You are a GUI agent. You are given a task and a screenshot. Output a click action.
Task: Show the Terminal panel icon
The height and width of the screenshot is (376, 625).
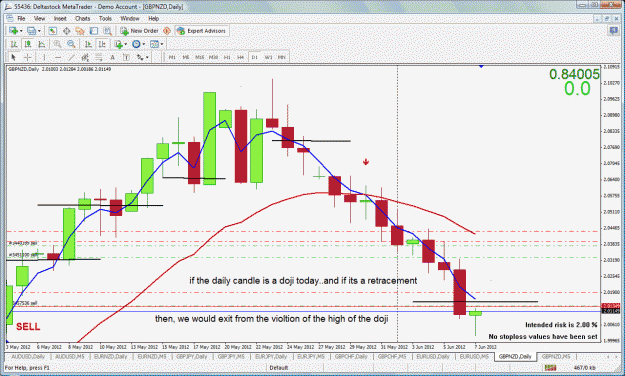(x=94, y=31)
